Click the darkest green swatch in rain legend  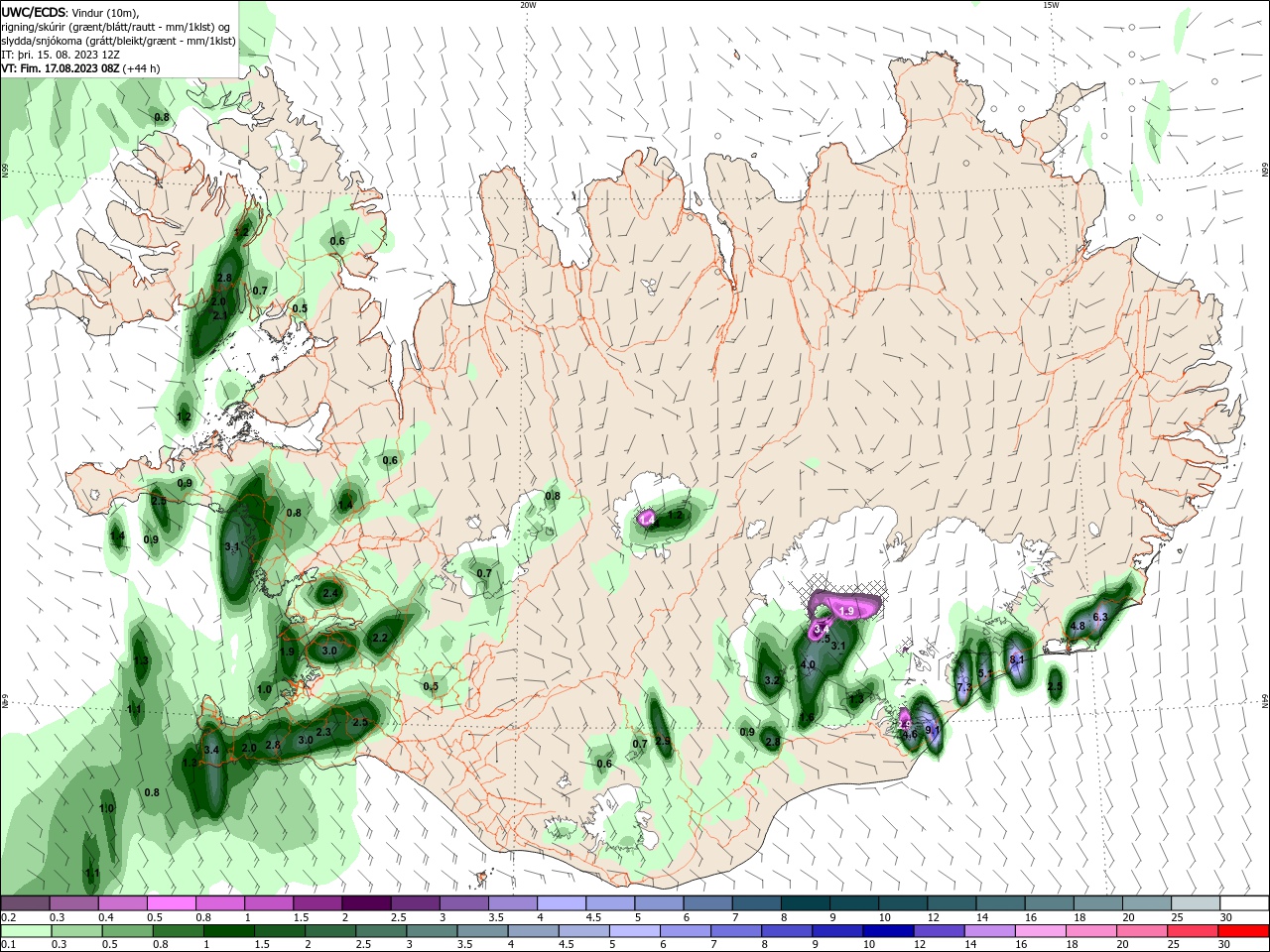tap(226, 931)
